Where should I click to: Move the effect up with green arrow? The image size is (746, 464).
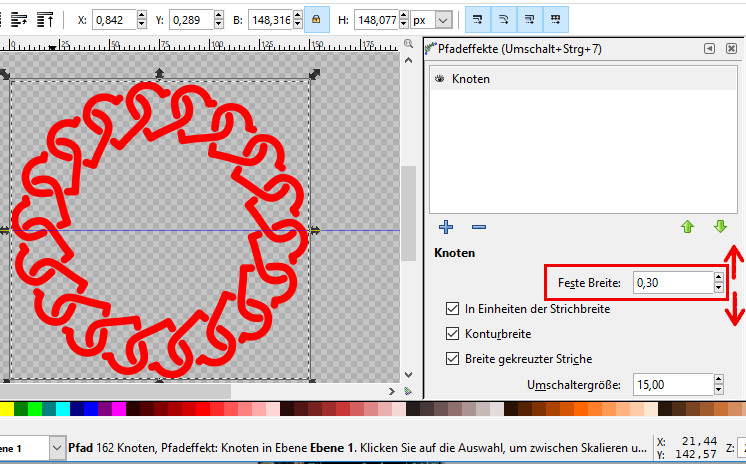coord(687,227)
